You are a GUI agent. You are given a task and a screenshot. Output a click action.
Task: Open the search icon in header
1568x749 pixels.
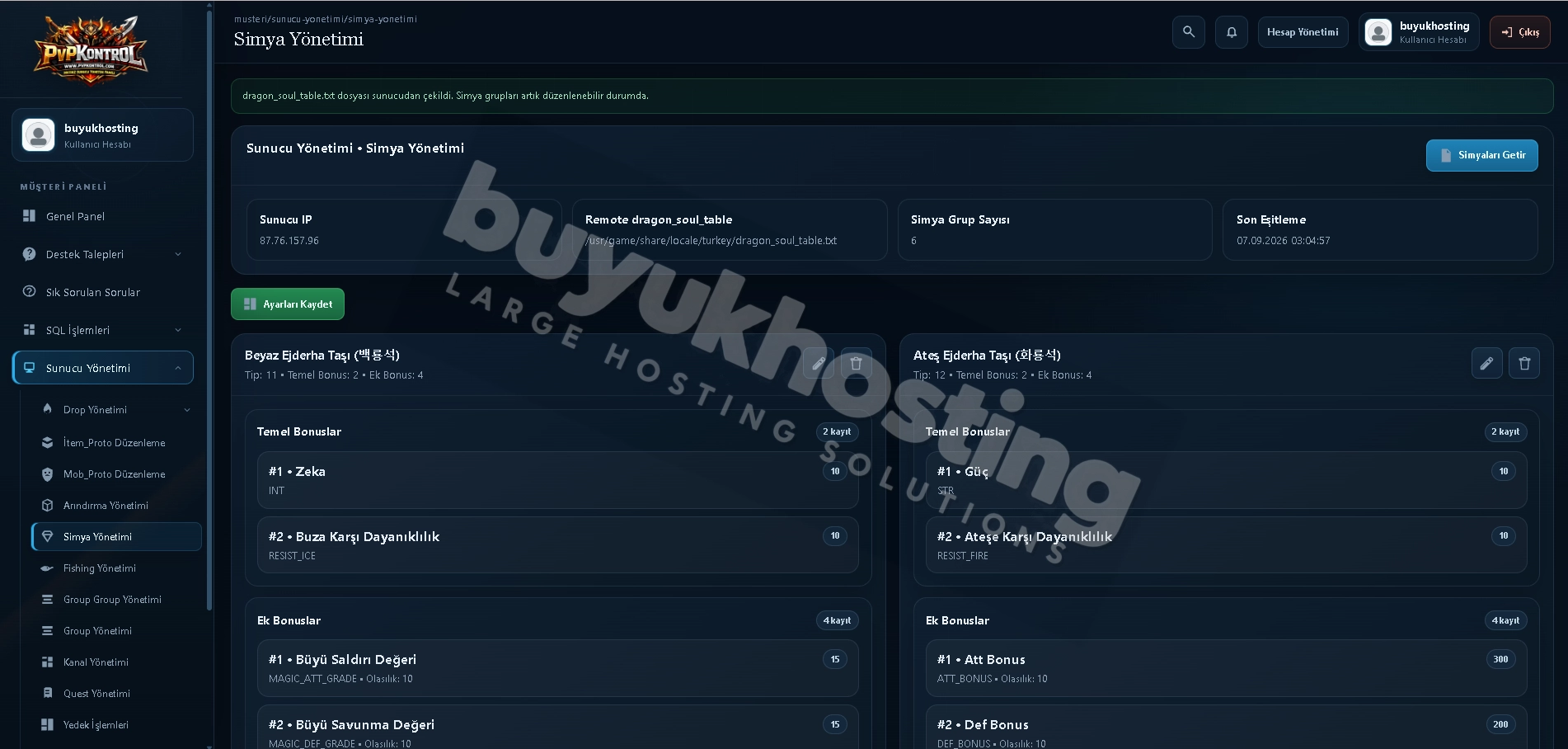(x=1188, y=32)
